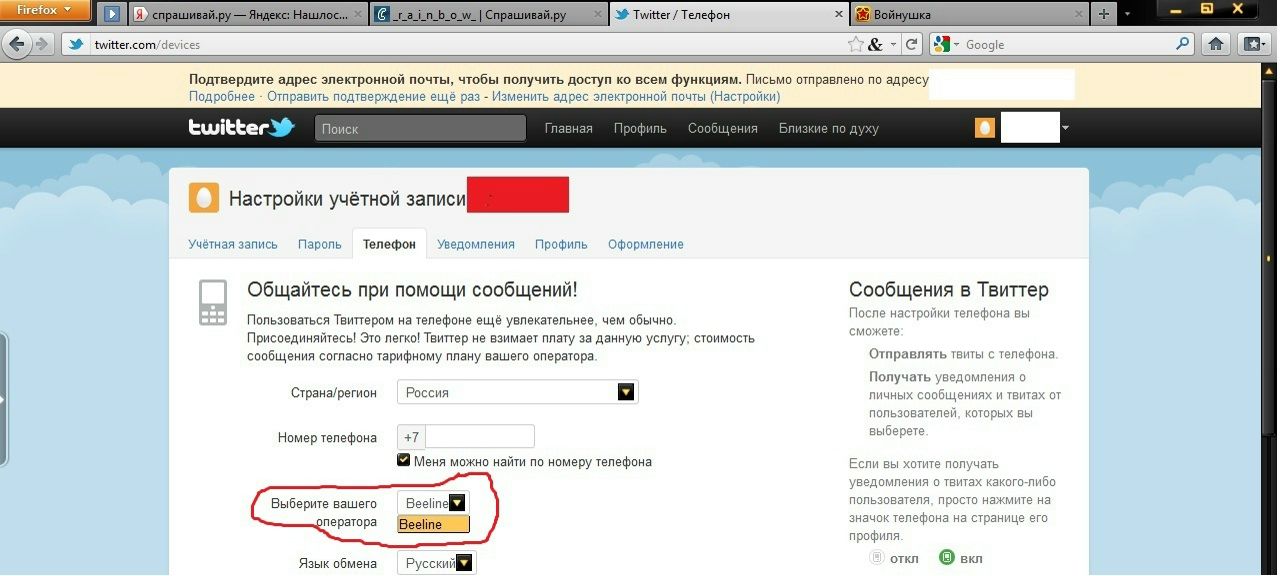Screen dimensions: 1280x576
Task: Click the Firefox home icon
Action: 1216,44
